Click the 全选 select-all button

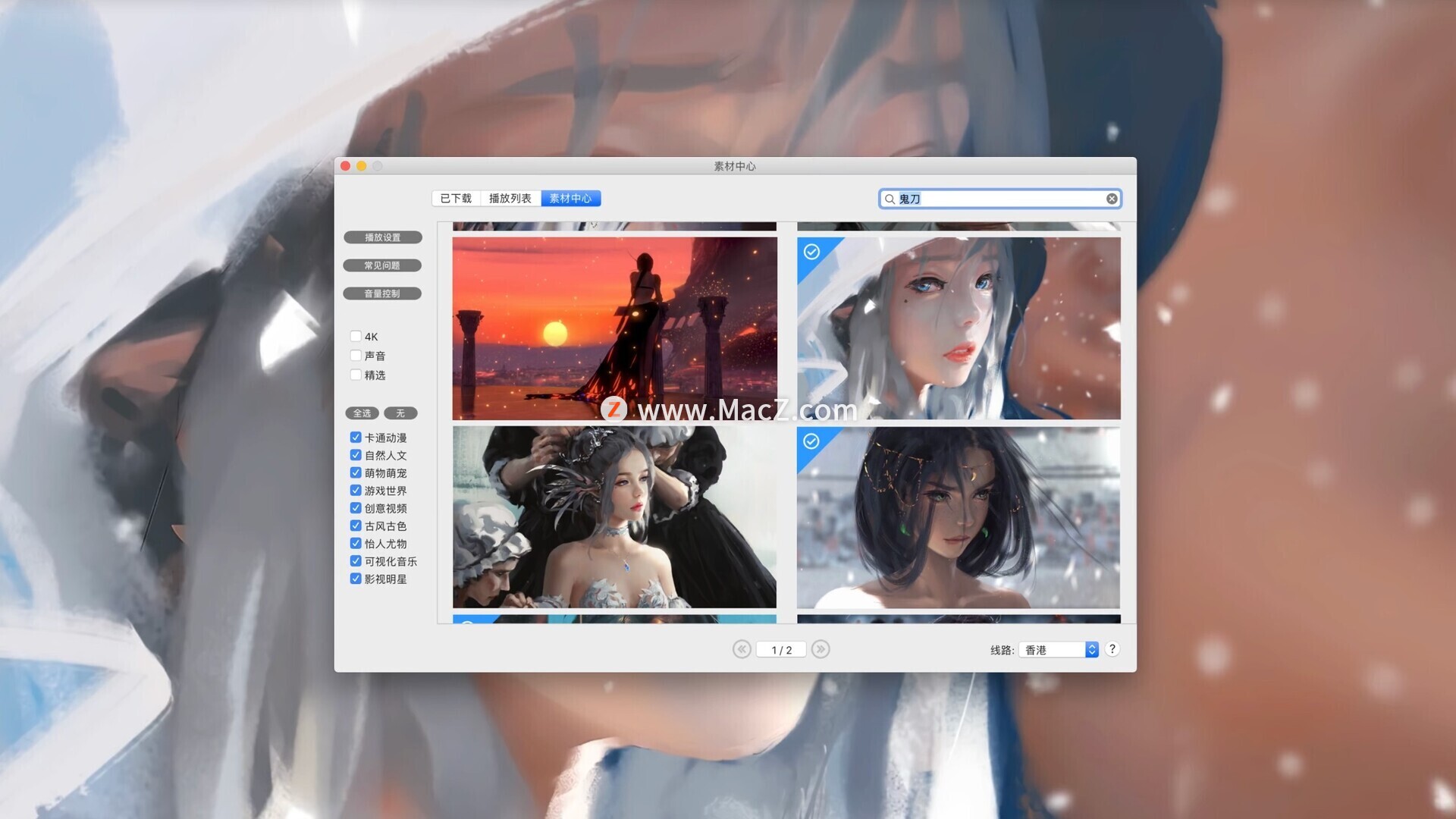coord(362,413)
